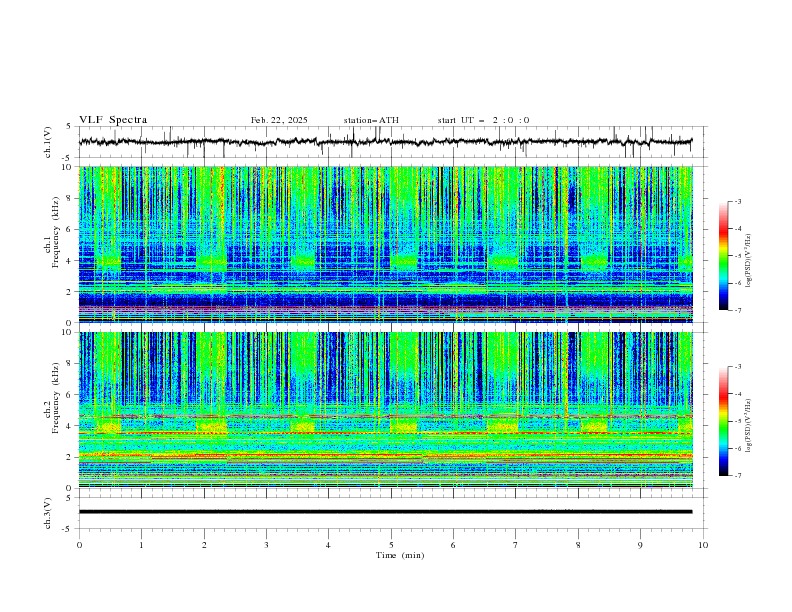Click the date text "Feb. 22, 2025"
This screenshot has width=792, height=612.
tap(279, 120)
